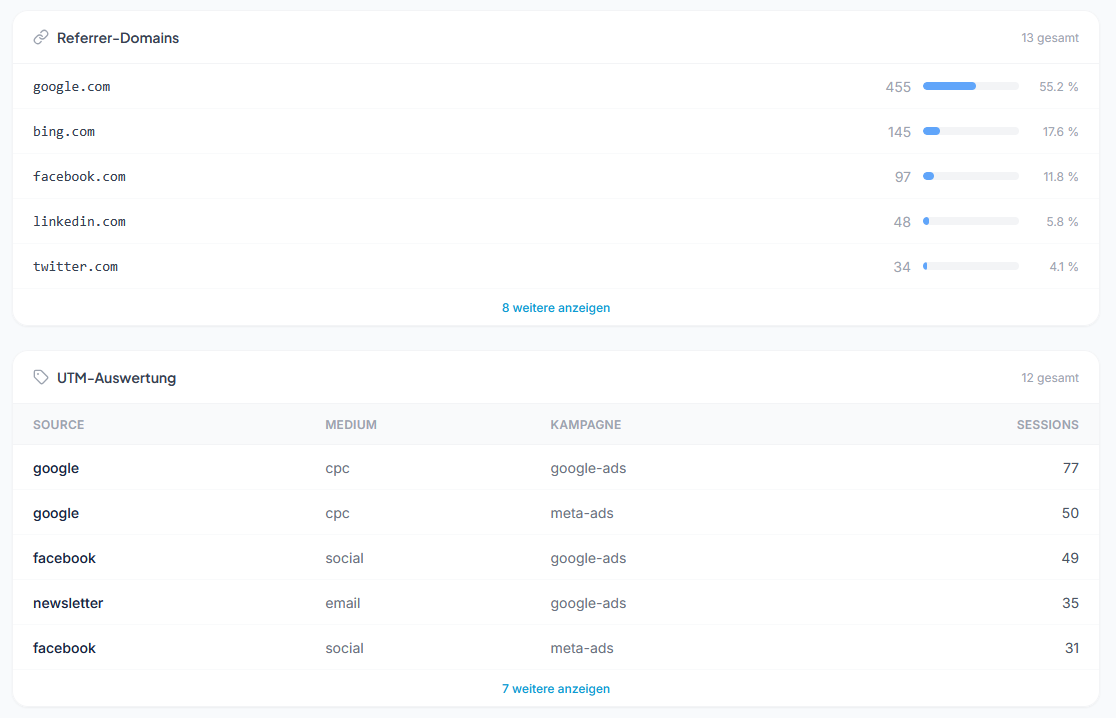Sort table by SESSIONS column header
This screenshot has height=718, width=1116.
click(x=1047, y=425)
